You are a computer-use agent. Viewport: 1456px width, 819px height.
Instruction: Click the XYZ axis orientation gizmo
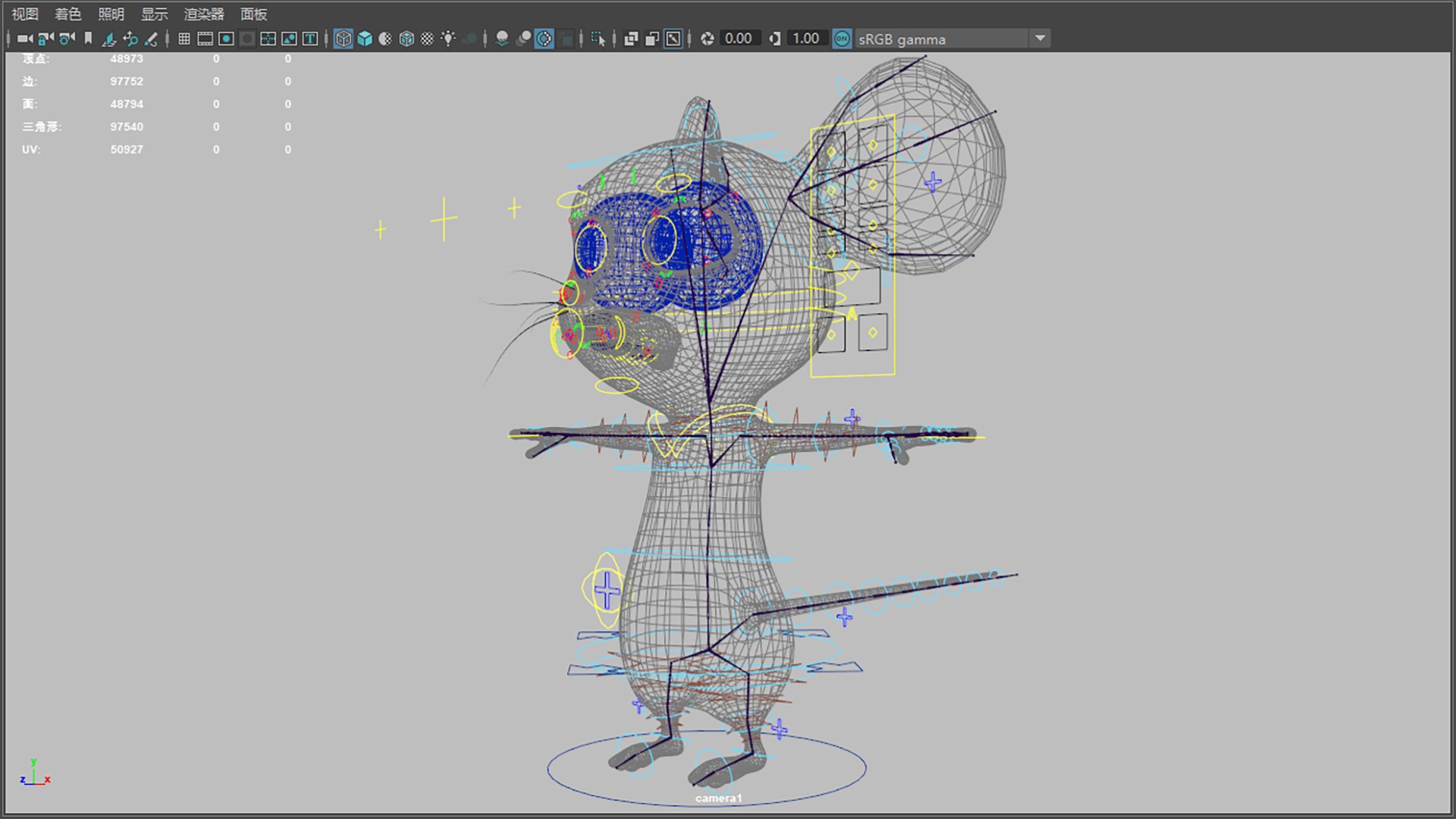tap(35, 773)
